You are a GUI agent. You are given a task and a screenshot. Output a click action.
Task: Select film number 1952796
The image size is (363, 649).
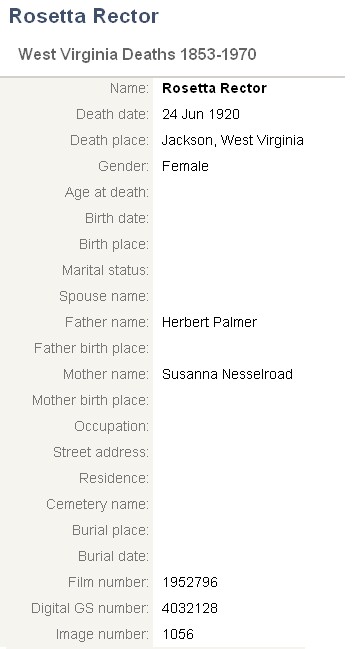pyautogui.click(x=190, y=582)
